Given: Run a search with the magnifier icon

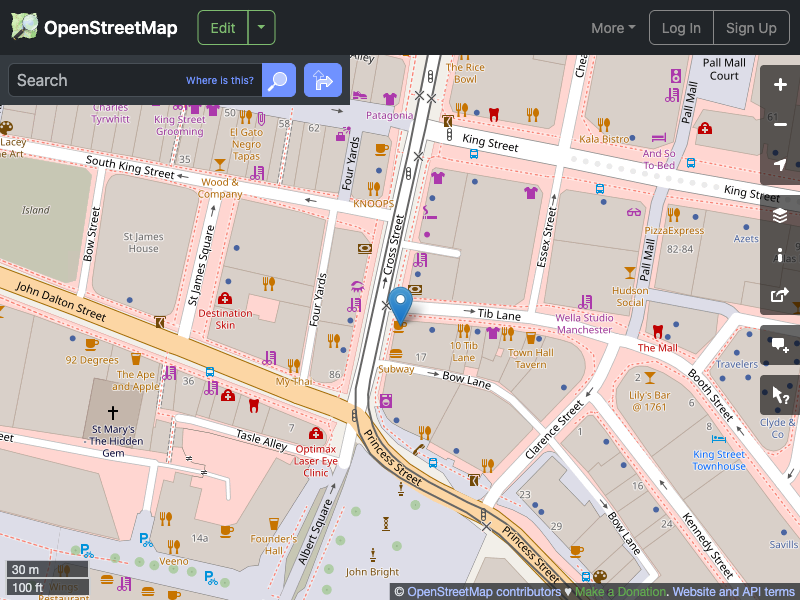Looking at the screenshot, I should tap(278, 80).
